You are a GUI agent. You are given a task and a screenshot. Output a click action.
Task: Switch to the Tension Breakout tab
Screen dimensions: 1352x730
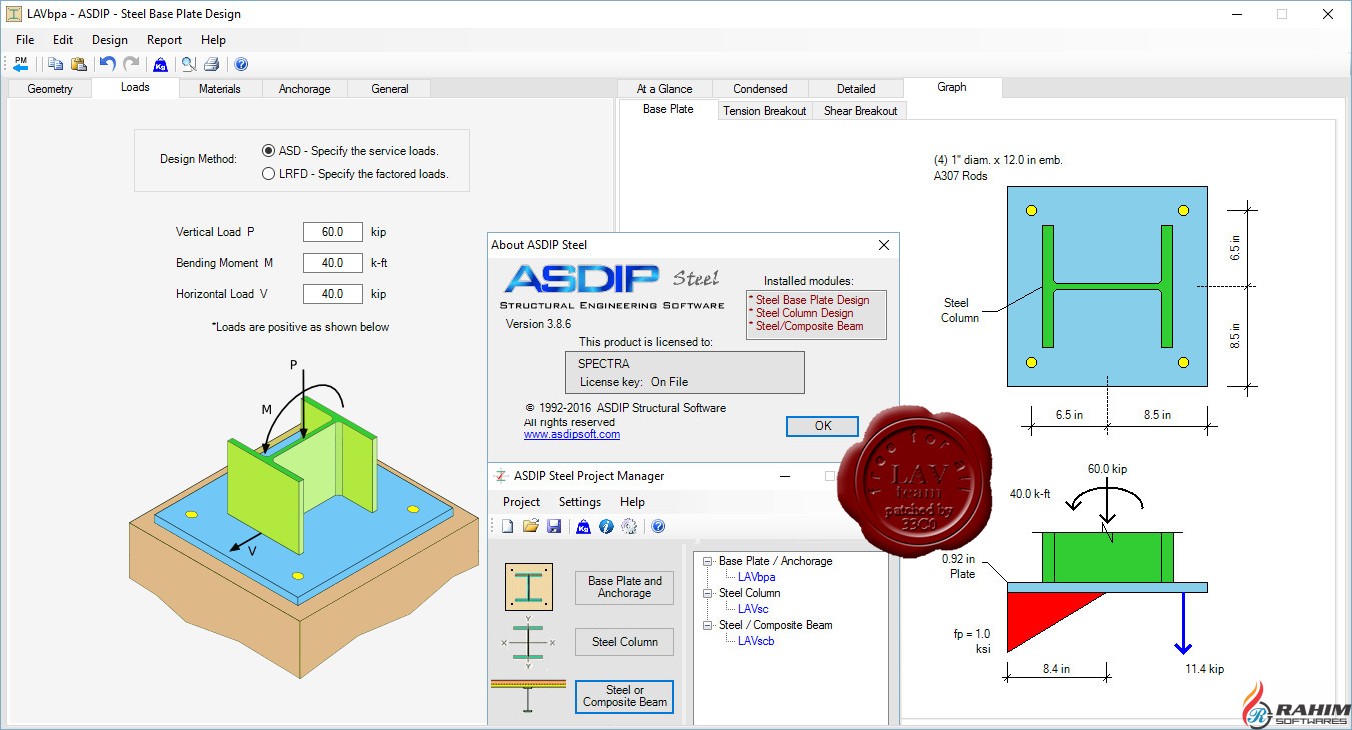764,111
